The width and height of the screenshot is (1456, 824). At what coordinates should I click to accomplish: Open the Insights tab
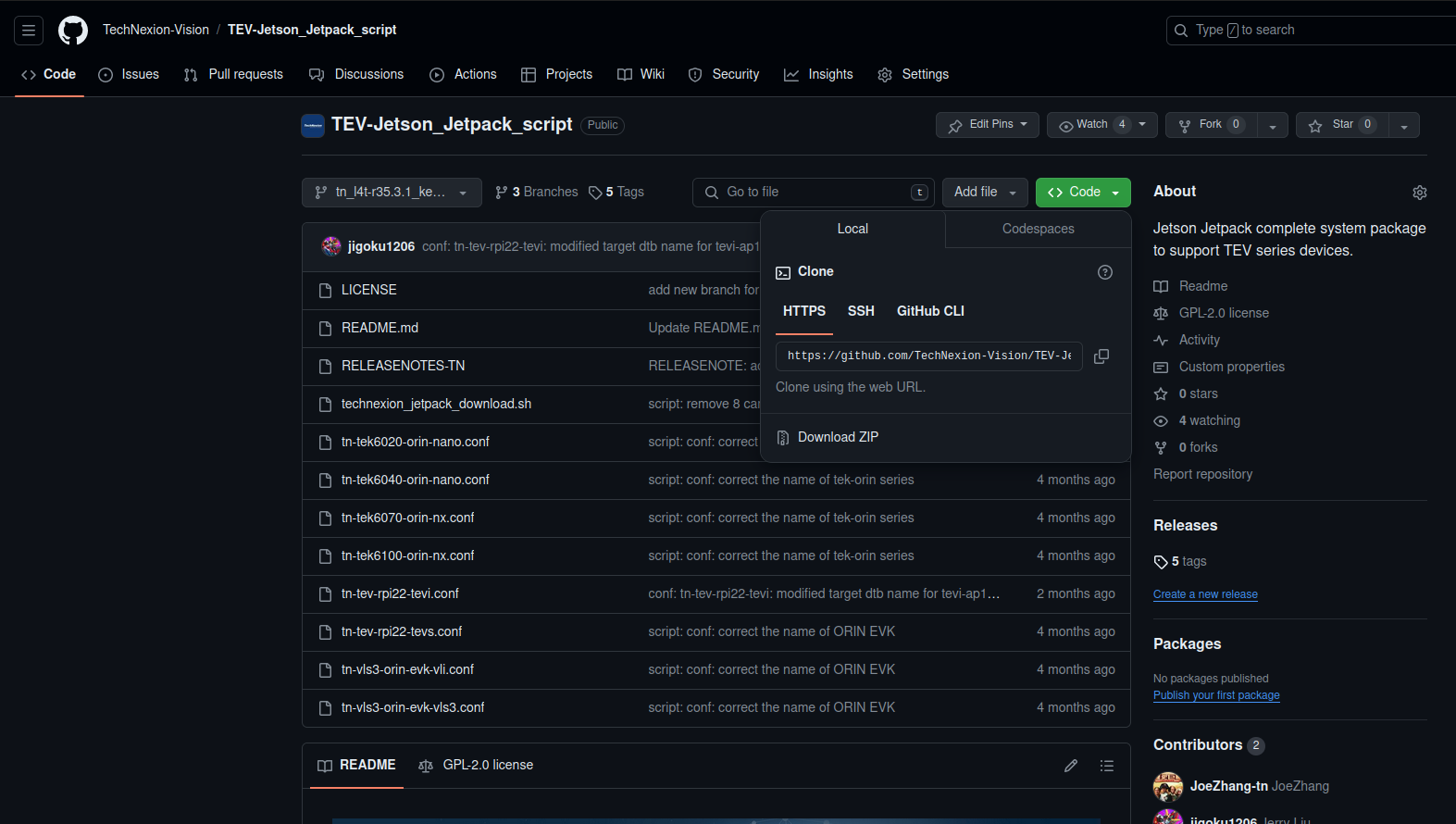pos(818,75)
